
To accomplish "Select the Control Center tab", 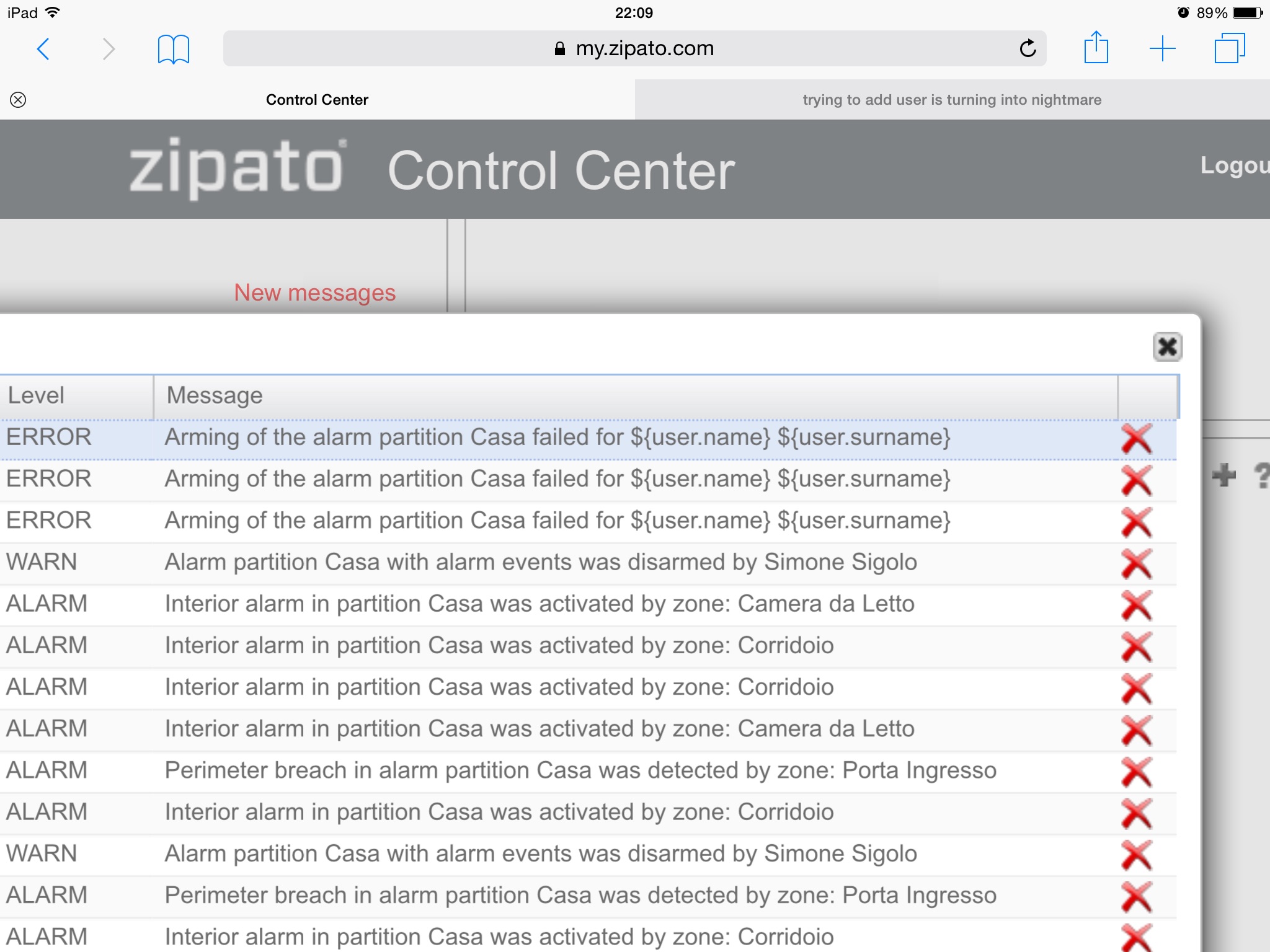I will [317, 100].
